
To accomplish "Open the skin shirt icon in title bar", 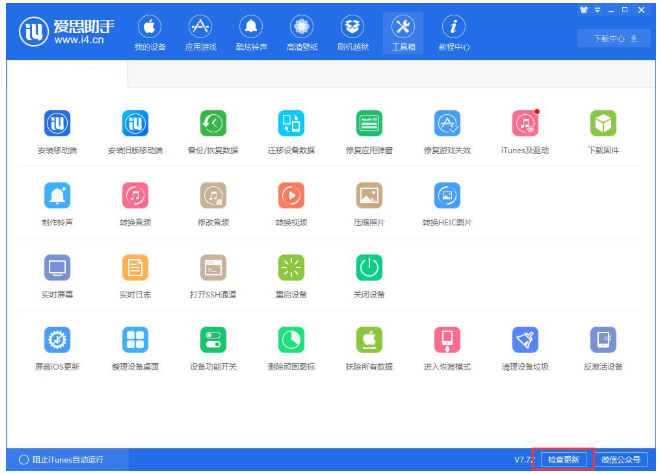I will pyautogui.click(x=583, y=10).
